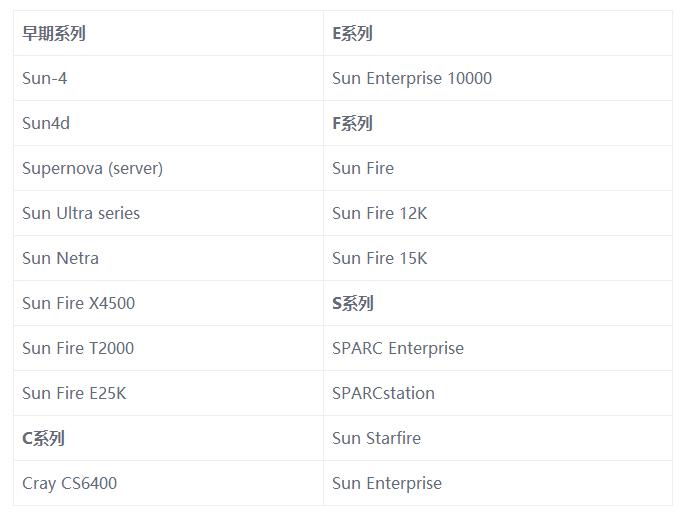Click the Cray CS6400 entry
Screen dimensions: 683x516
click(69, 483)
